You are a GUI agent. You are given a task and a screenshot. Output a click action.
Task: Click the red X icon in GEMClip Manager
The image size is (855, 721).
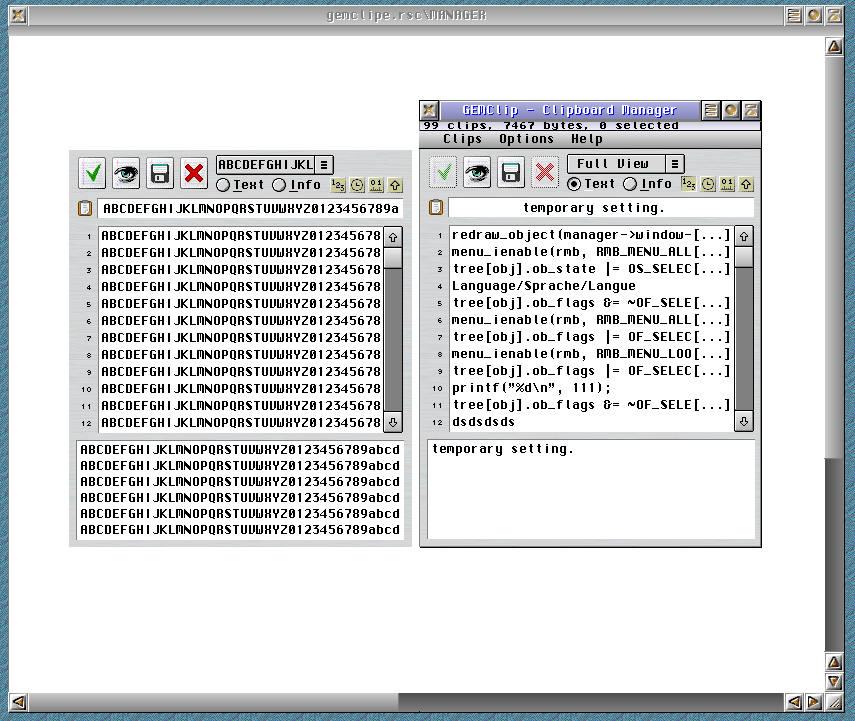pyautogui.click(x=545, y=172)
